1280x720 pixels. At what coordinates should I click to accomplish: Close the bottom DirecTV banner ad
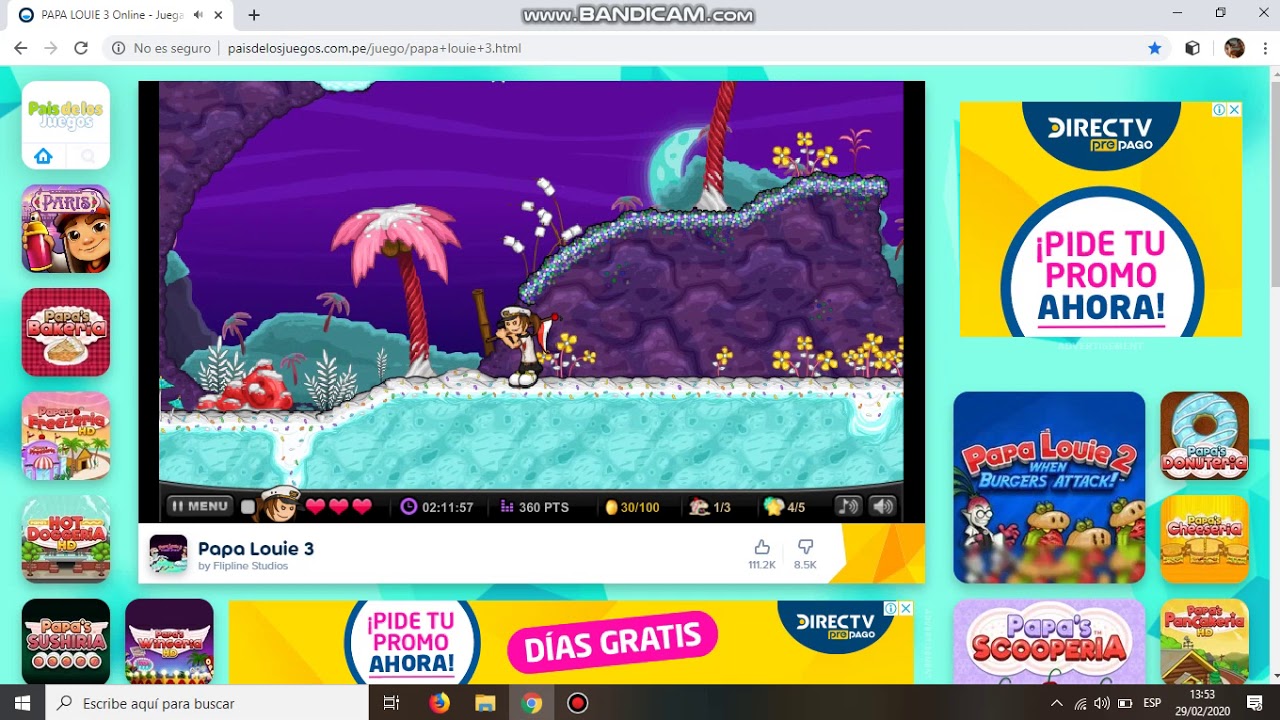click(x=906, y=608)
